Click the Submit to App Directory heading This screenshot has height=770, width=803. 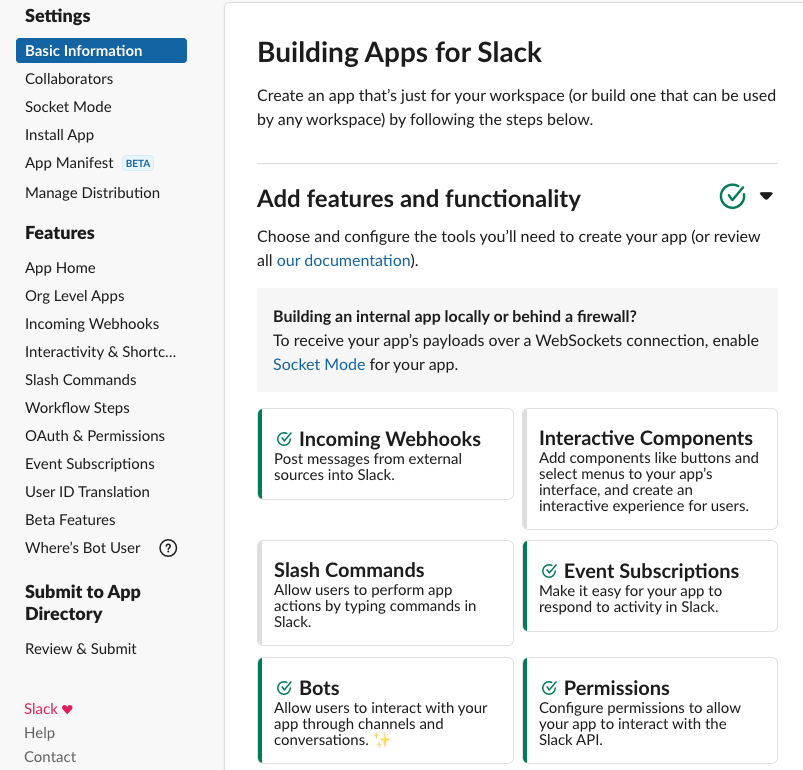pos(83,603)
